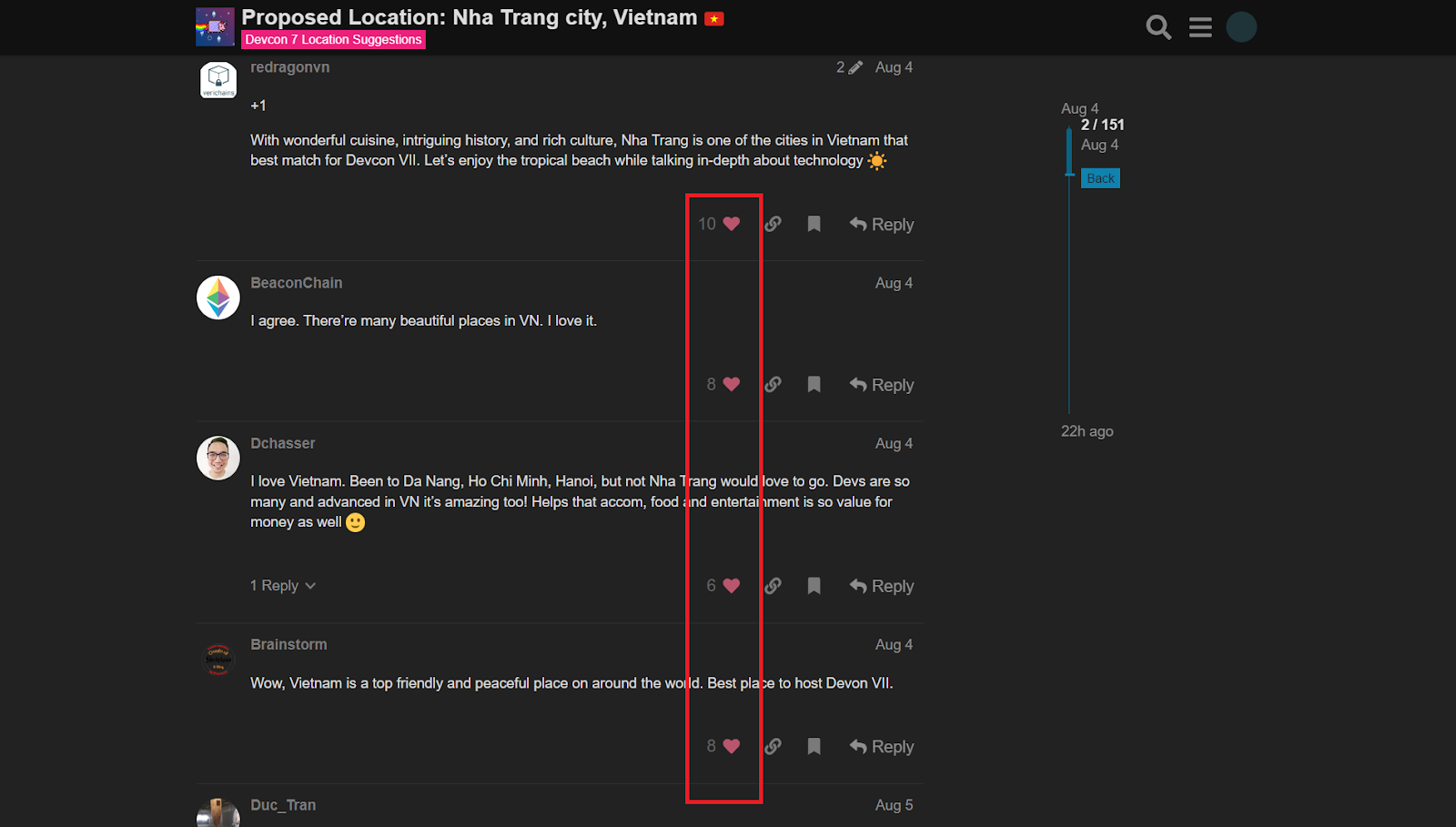The width and height of the screenshot is (1456, 827).
Task: Reply to Brainstorm's post
Action: pos(882,746)
